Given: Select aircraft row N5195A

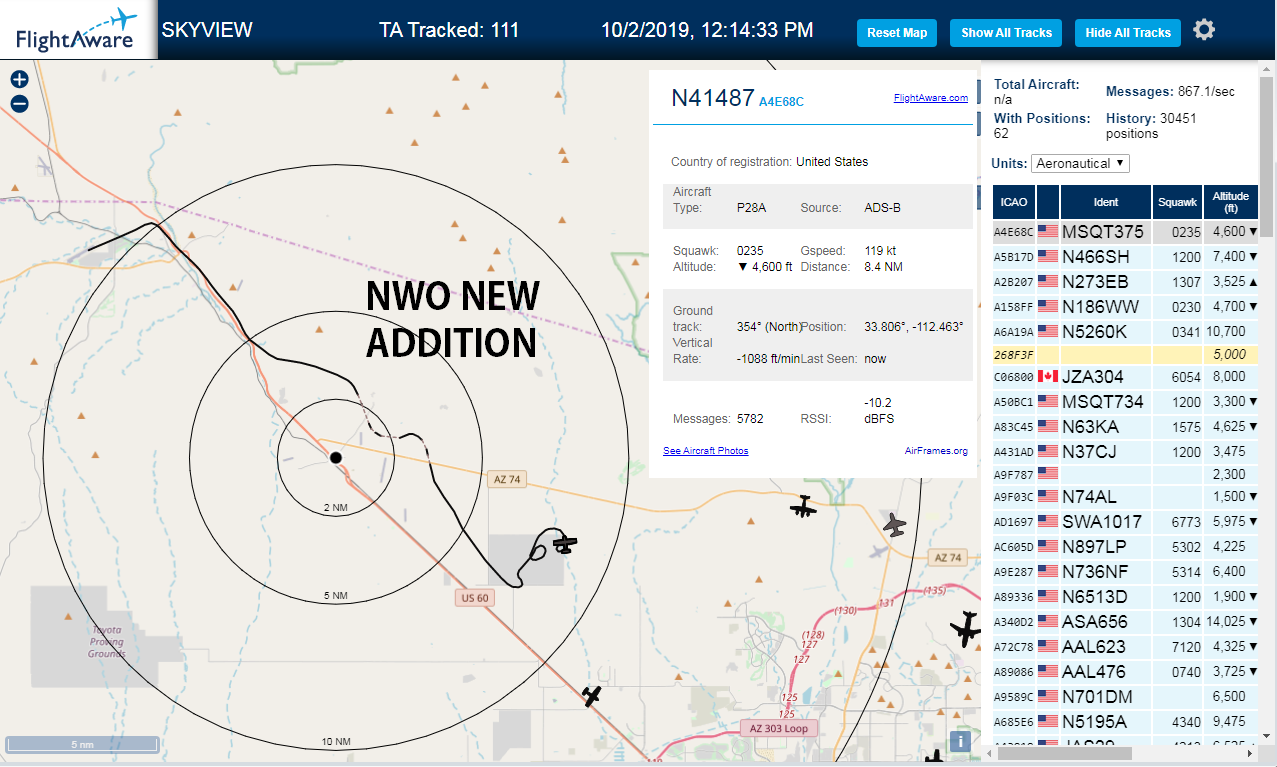Looking at the screenshot, I should coord(1126,722).
